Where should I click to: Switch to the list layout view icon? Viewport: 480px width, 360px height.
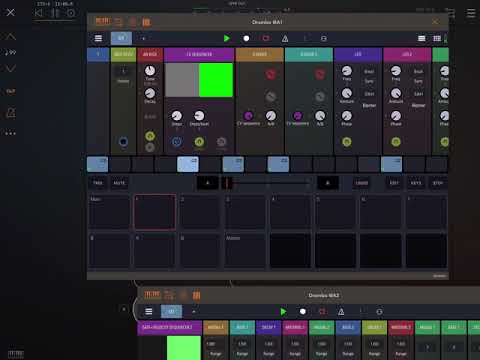(x=422, y=38)
